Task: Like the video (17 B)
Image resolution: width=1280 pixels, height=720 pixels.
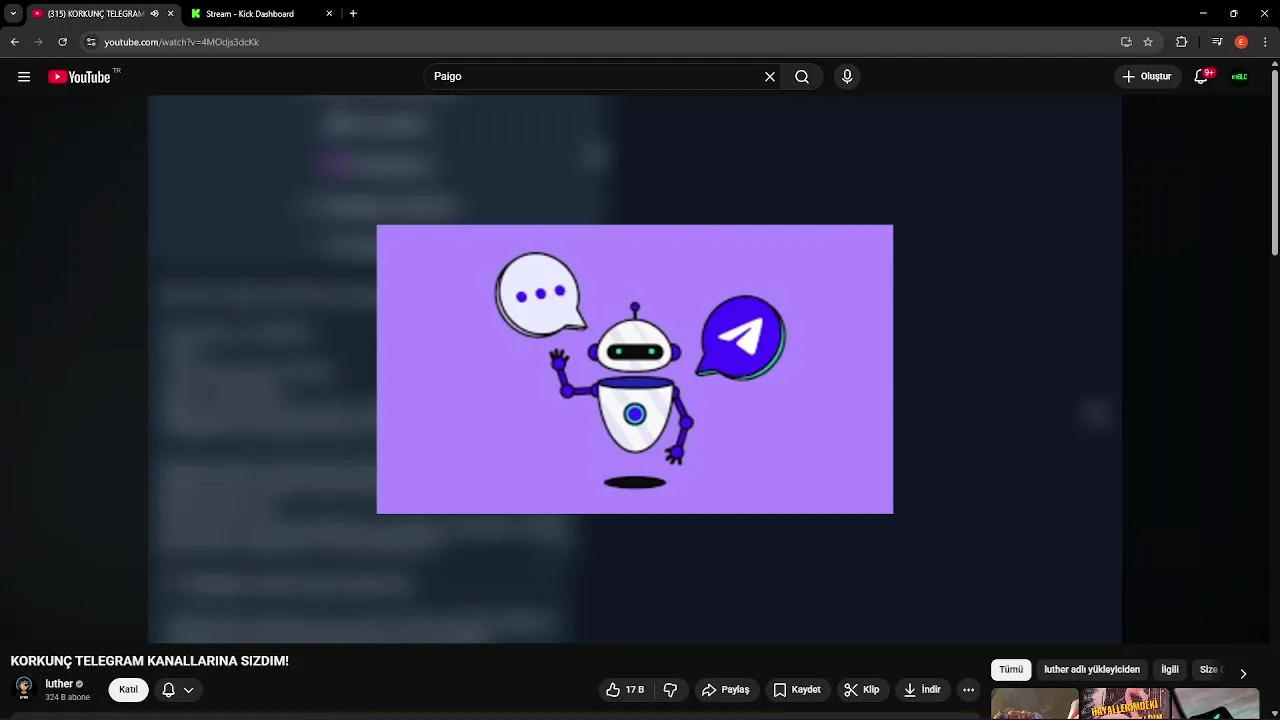Action: (x=625, y=690)
